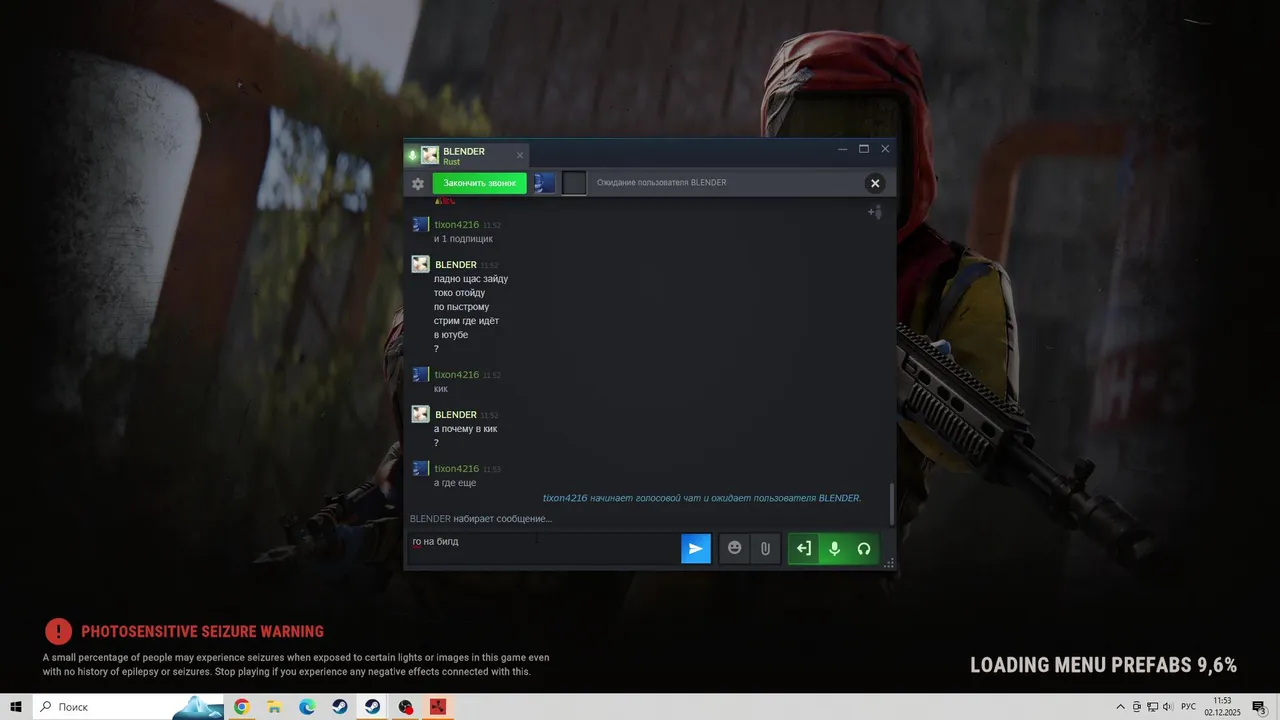The image size is (1280, 720).
Task: Dismiss the voice call bar with round X
Action: pyautogui.click(x=875, y=183)
